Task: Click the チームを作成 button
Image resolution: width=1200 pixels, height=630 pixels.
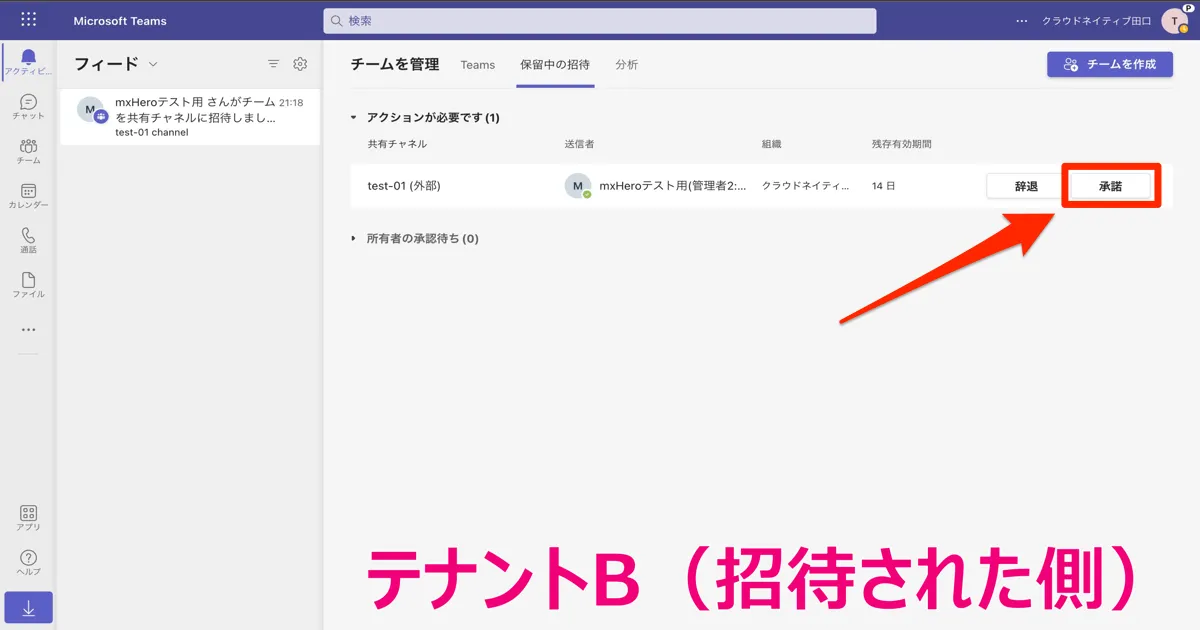Action: 1109,64
